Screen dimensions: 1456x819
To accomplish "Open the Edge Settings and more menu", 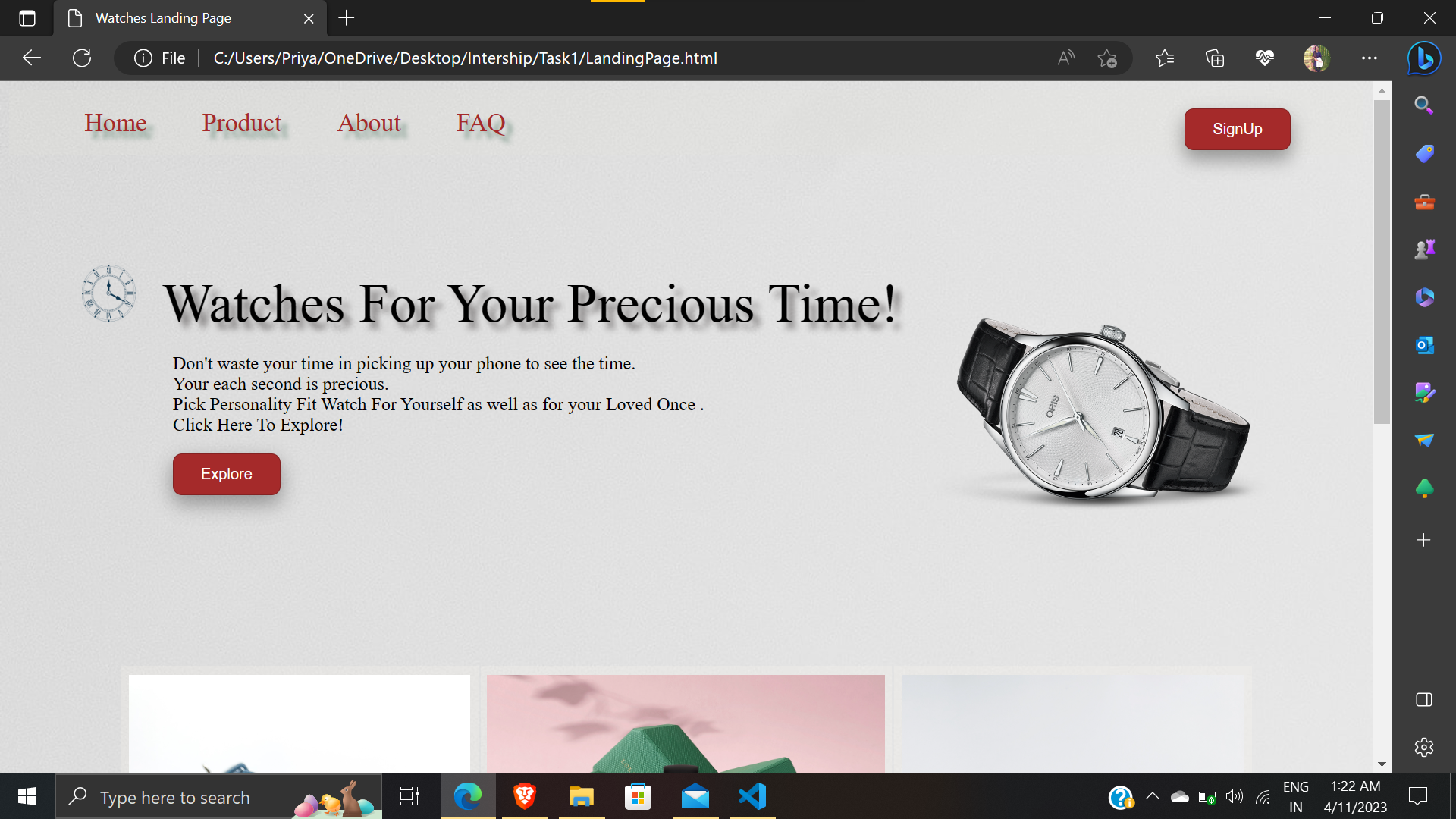I will (x=1370, y=58).
